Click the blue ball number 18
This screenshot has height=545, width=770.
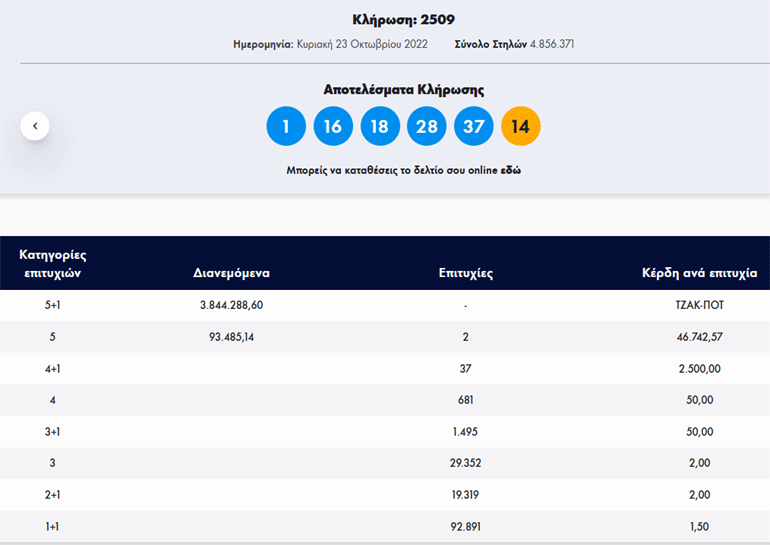click(380, 126)
